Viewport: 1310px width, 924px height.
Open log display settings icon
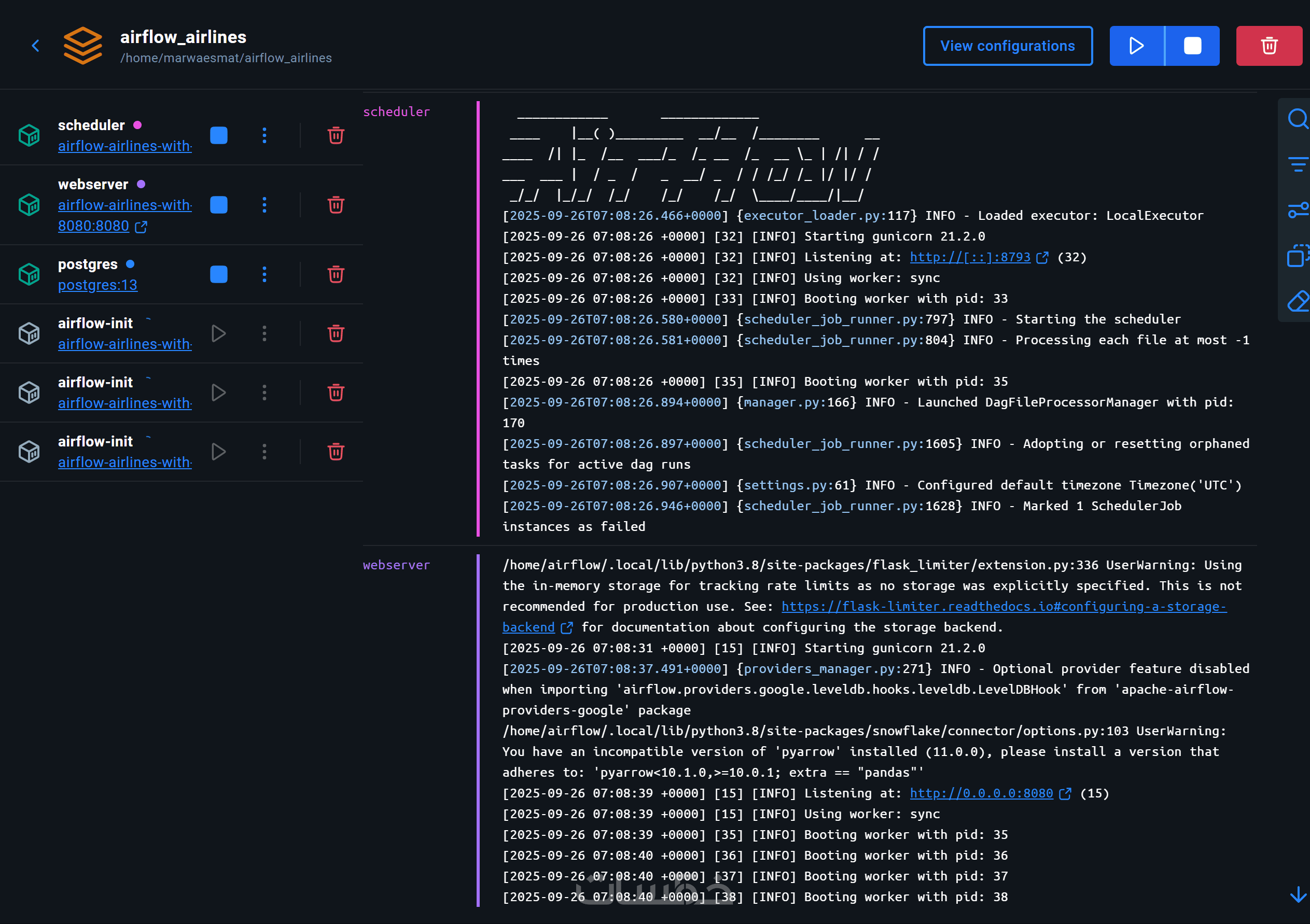1297,211
